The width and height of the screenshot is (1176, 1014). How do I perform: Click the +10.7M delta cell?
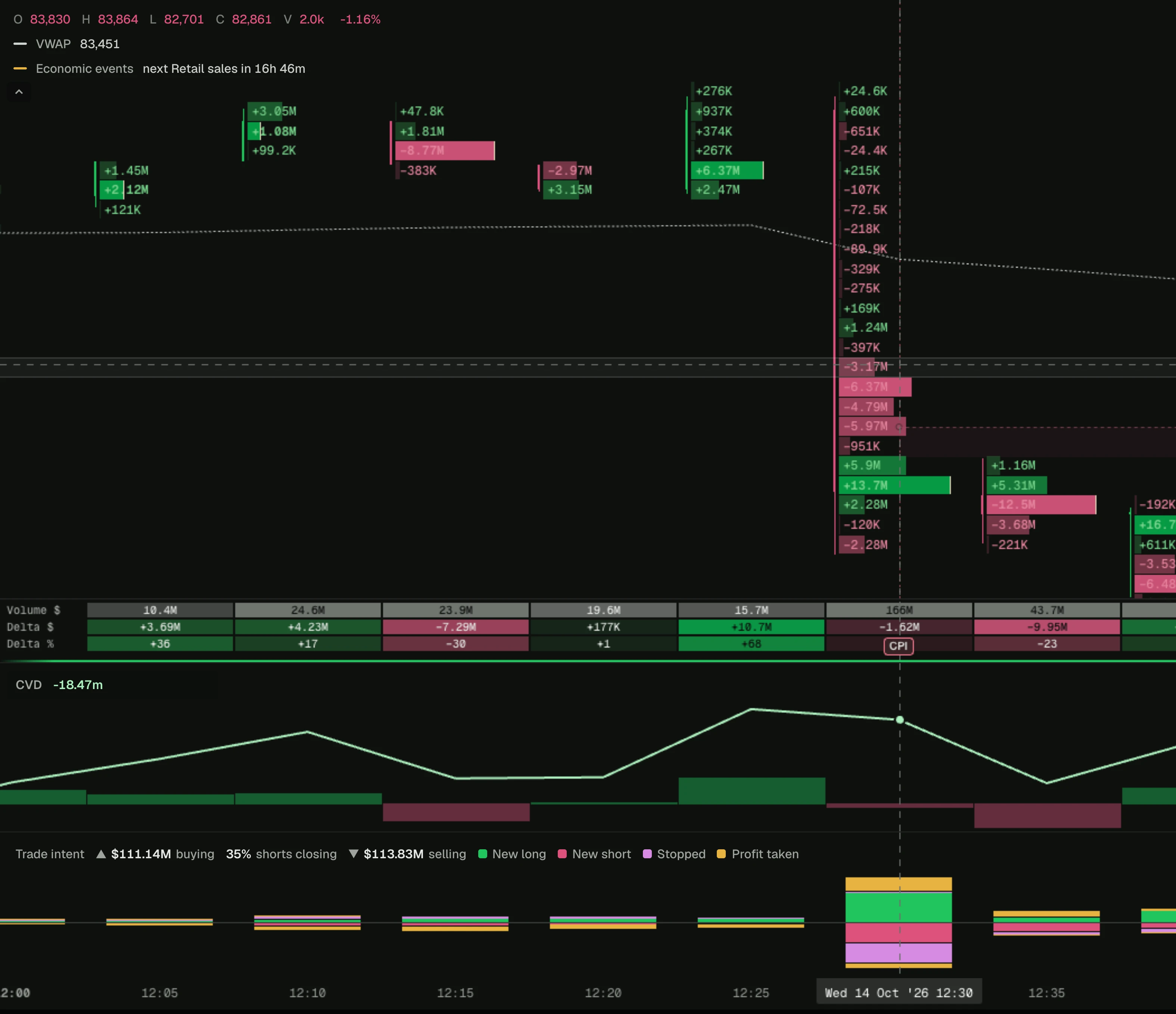point(752,627)
